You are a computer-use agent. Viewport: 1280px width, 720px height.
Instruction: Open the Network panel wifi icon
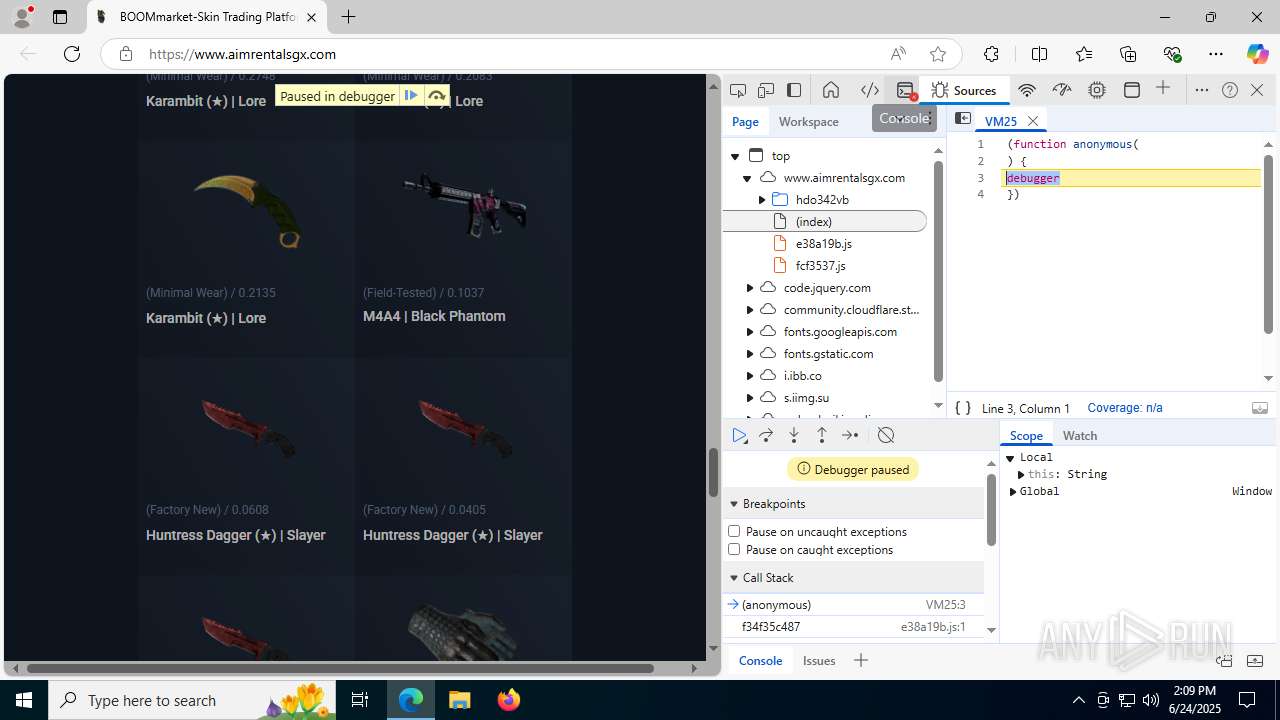(x=1026, y=90)
